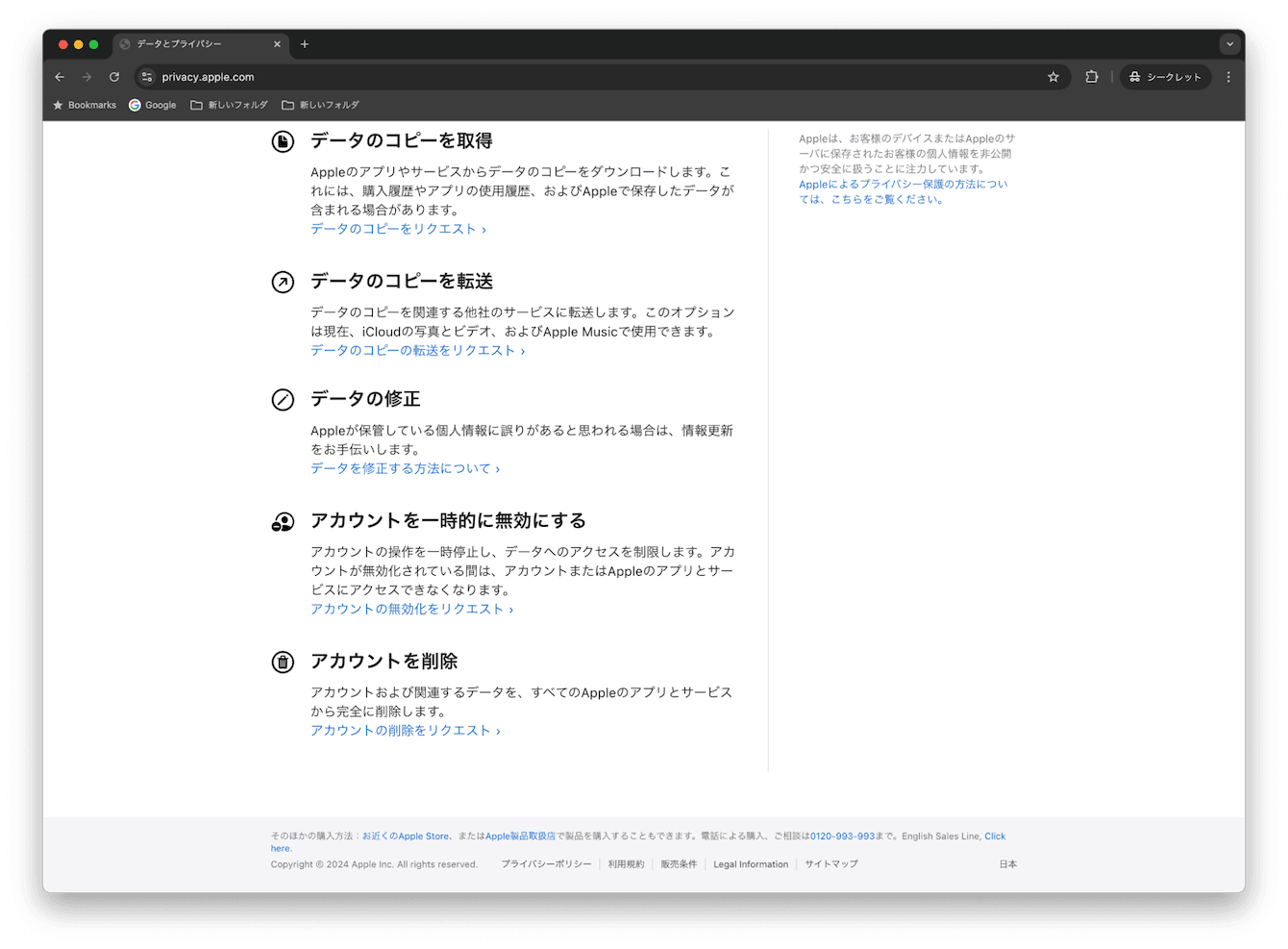Close the データとプライバシー tab
This screenshot has height=949, width=1288.
click(277, 44)
